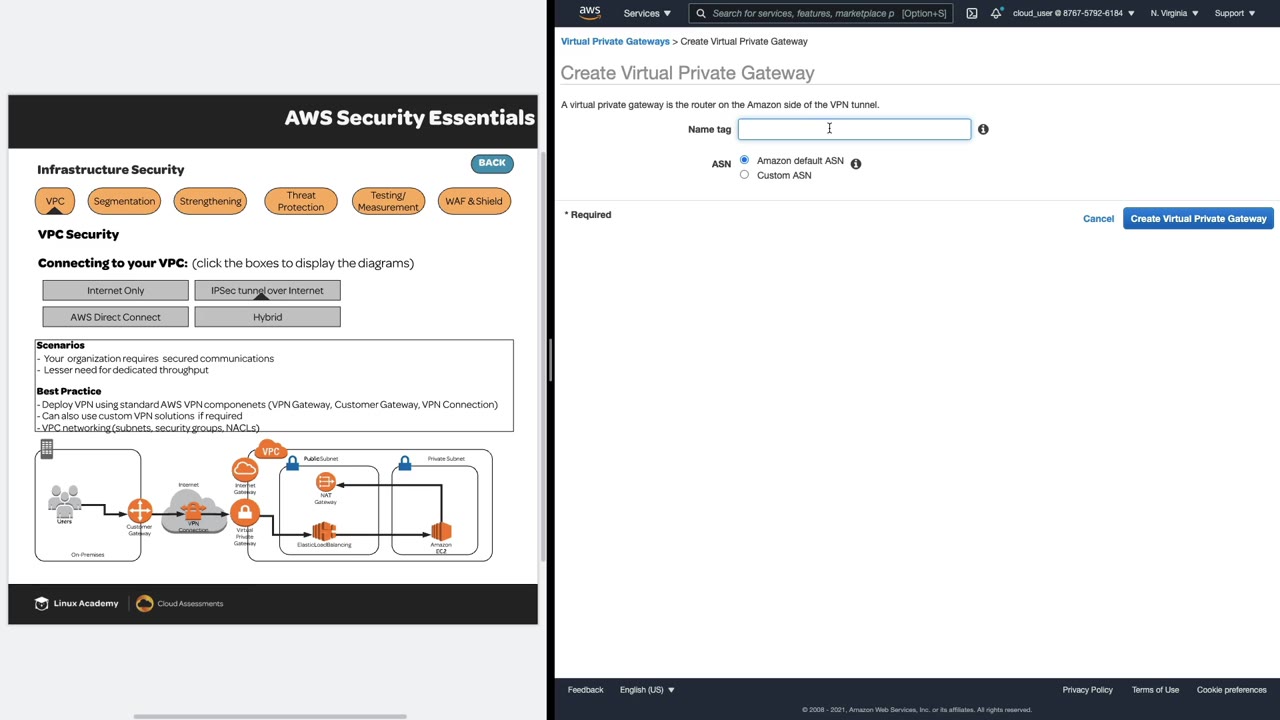Click the Amazon EC2 icon in diagram

[441, 531]
